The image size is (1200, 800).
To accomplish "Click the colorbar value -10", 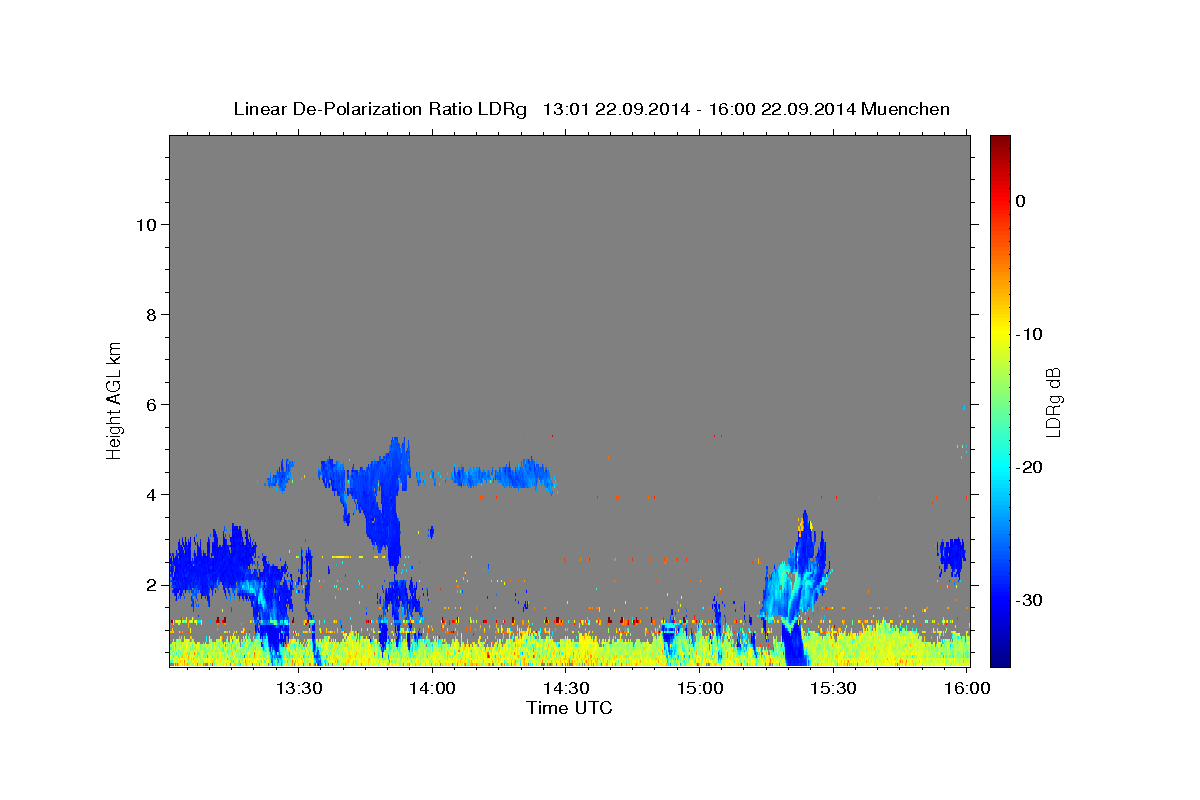I will 1030,334.
